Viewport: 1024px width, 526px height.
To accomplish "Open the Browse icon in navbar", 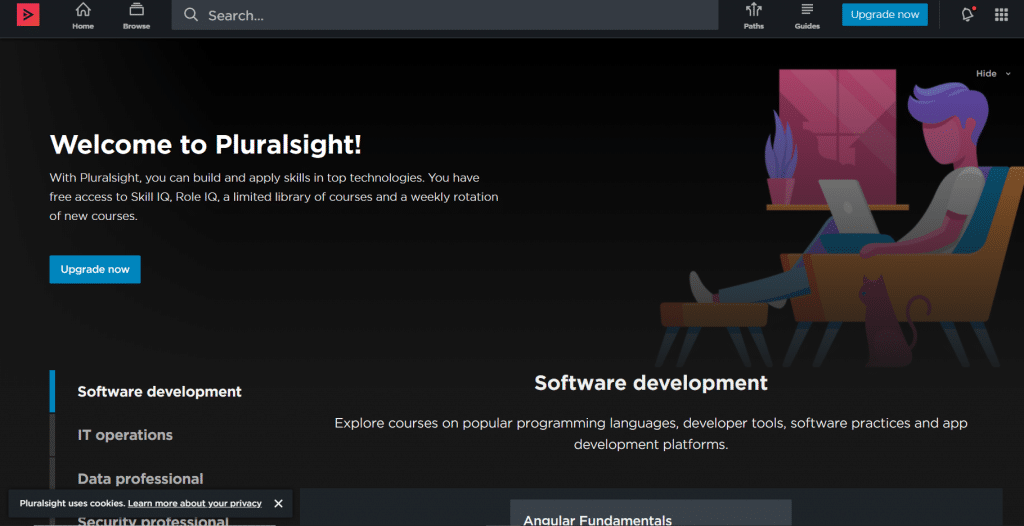I will [x=136, y=16].
